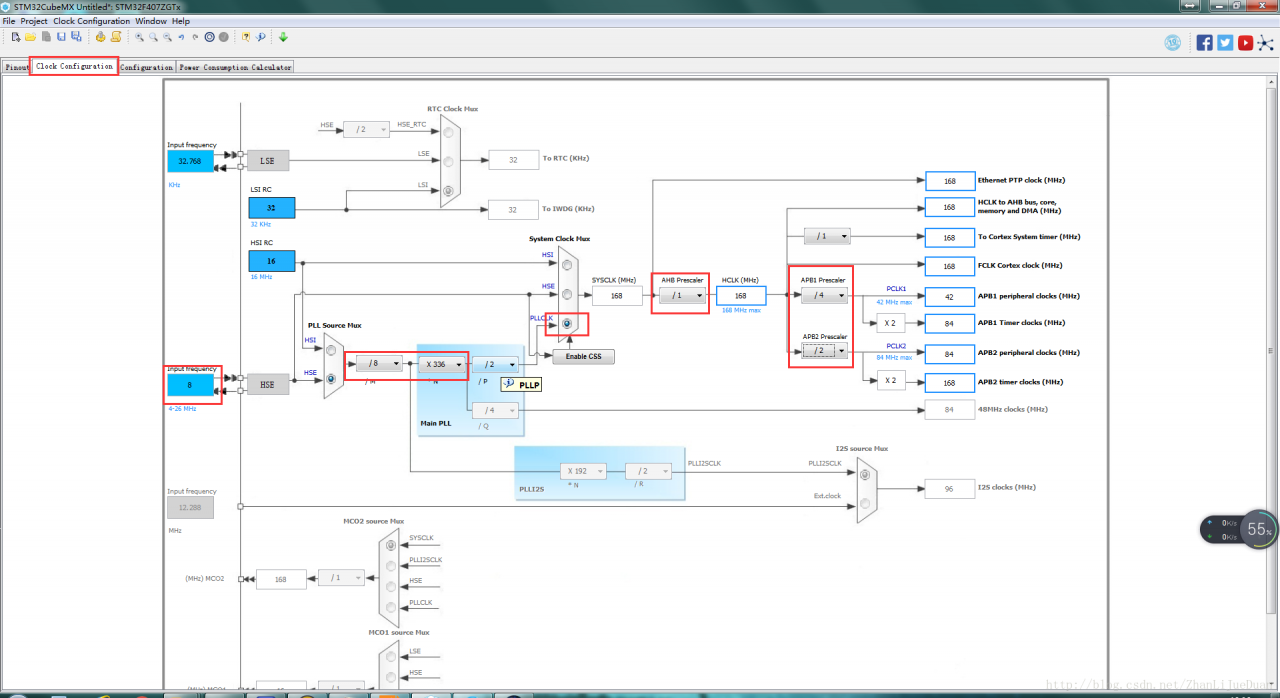Open the Cortex System timer divider dropdown
This screenshot has width=1280, height=698.
pyautogui.click(x=828, y=236)
